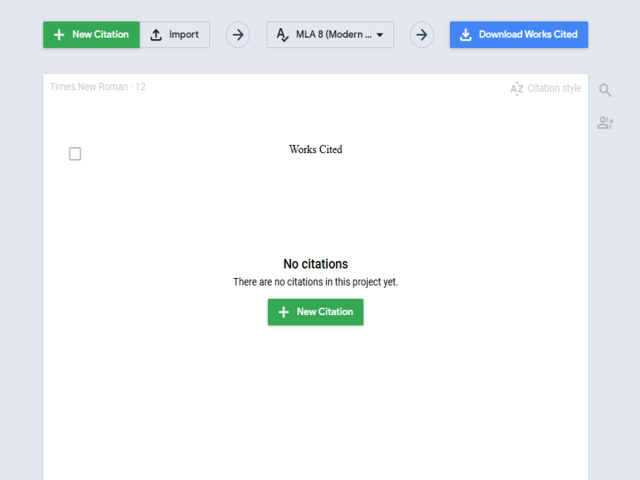640x480 pixels.
Task: Toggle the select-all checkbox beside Works Cited
Action: click(75, 154)
